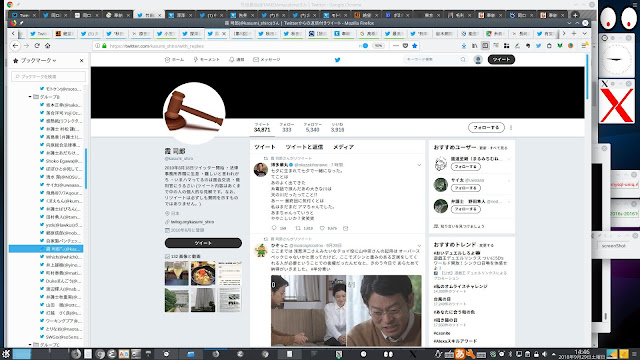This screenshot has height=360, width=640.
Task: Expand the first tweet's dropdown chevron
Action: [x=419, y=165]
